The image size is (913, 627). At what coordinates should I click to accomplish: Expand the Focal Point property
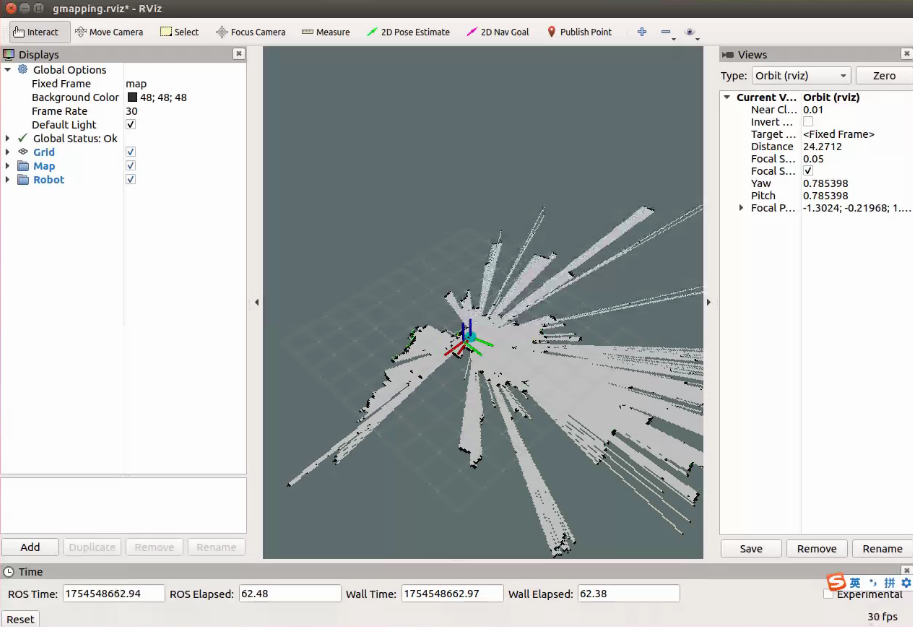(x=741, y=208)
